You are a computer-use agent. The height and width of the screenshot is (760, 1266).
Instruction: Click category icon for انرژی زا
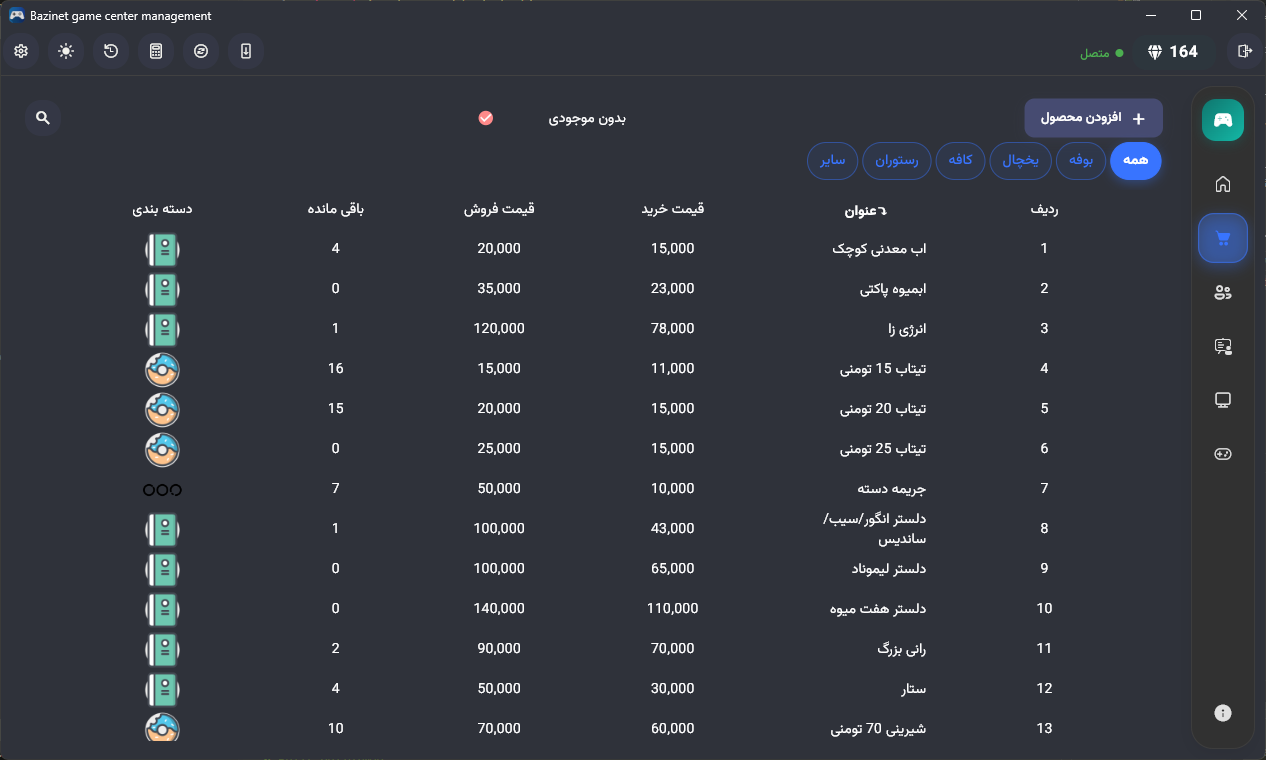tap(162, 329)
